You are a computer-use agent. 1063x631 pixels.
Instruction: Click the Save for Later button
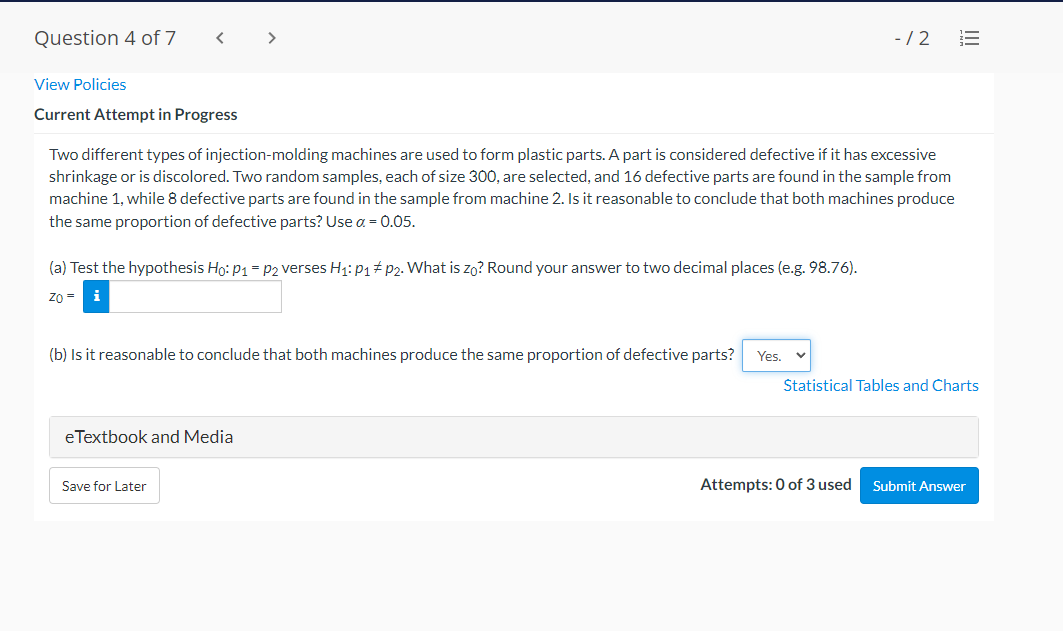104,485
